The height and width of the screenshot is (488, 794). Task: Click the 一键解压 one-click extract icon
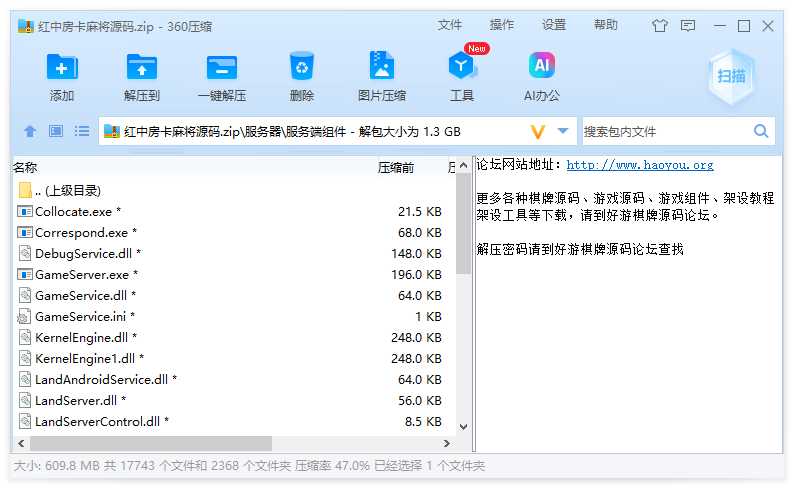(222, 67)
